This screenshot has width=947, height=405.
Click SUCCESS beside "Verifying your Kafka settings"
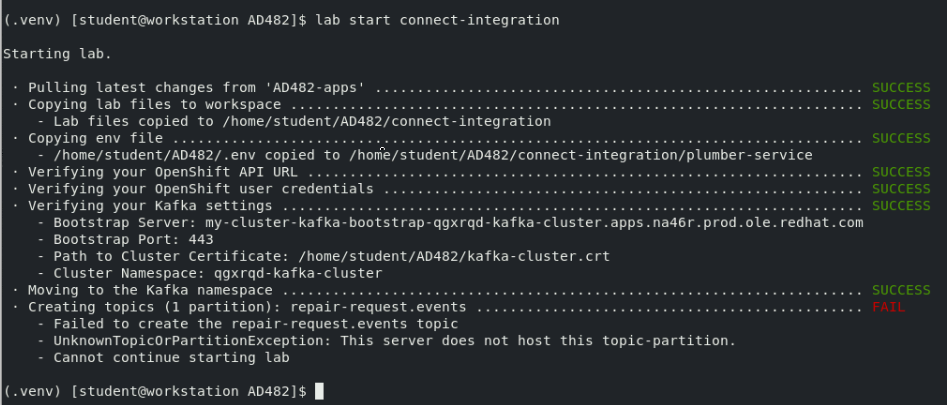click(901, 205)
